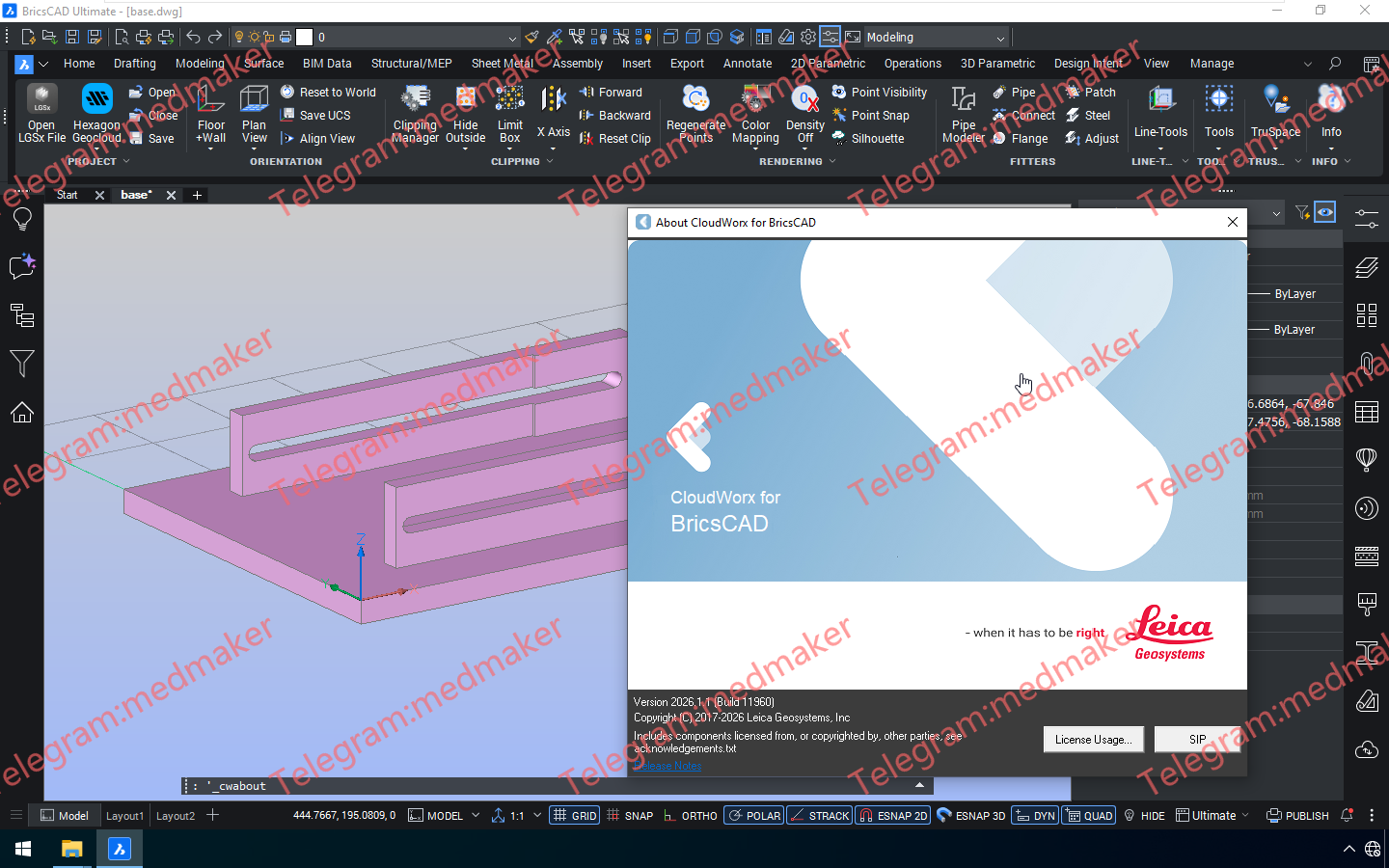The image size is (1389, 868).
Task: Open the Clipping Manager
Action: [416, 114]
